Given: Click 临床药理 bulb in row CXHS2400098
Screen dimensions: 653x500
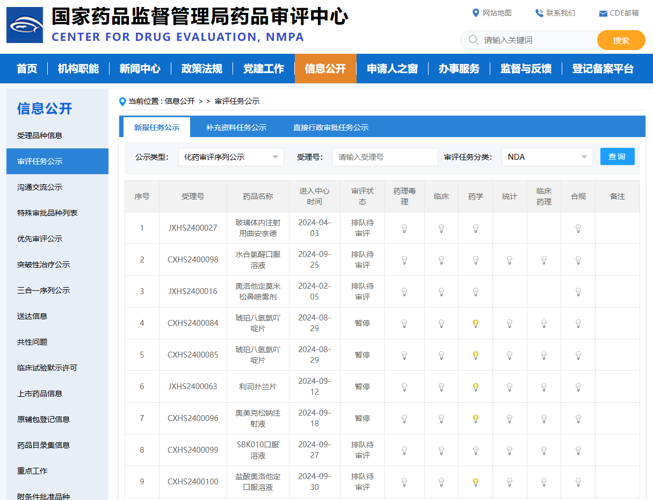Looking at the screenshot, I should tap(544, 260).
